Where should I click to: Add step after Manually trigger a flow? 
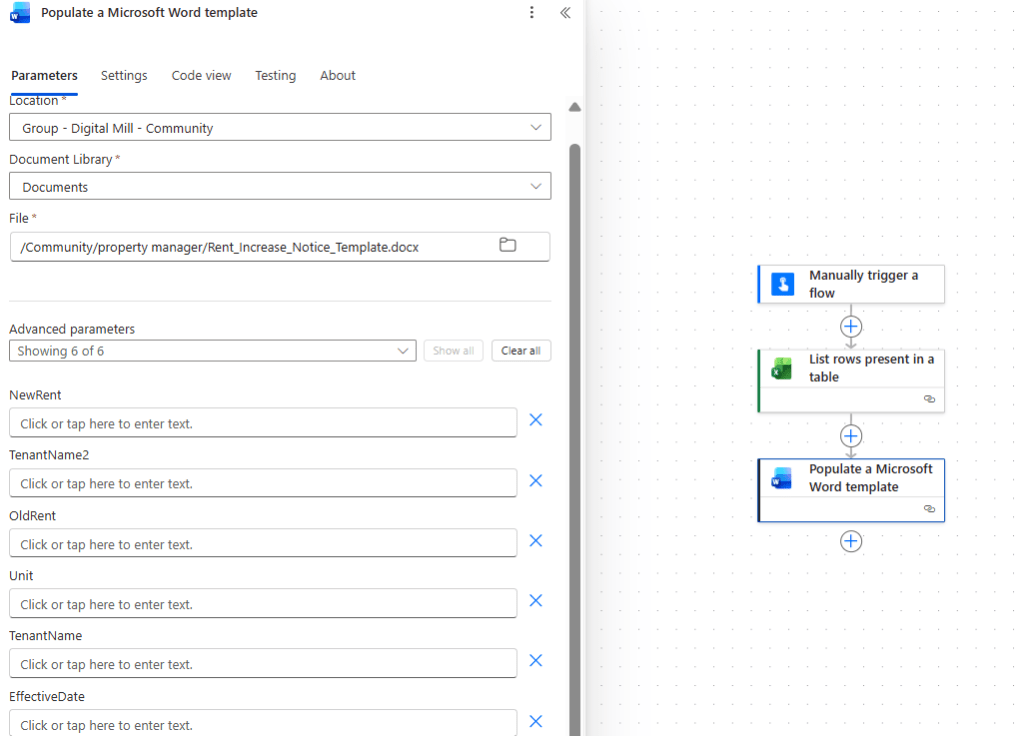tap(851, 327)
